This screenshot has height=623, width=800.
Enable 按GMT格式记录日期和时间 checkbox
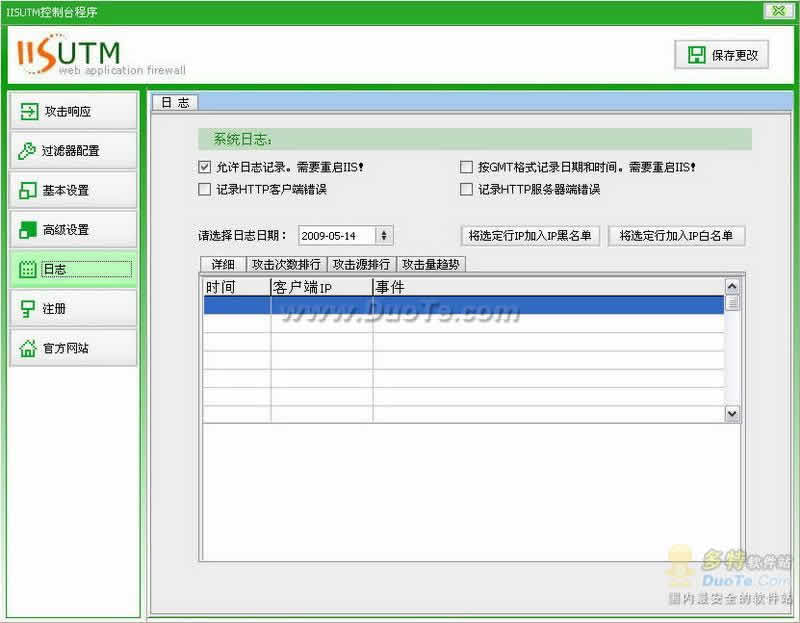(x=466, y=167)
